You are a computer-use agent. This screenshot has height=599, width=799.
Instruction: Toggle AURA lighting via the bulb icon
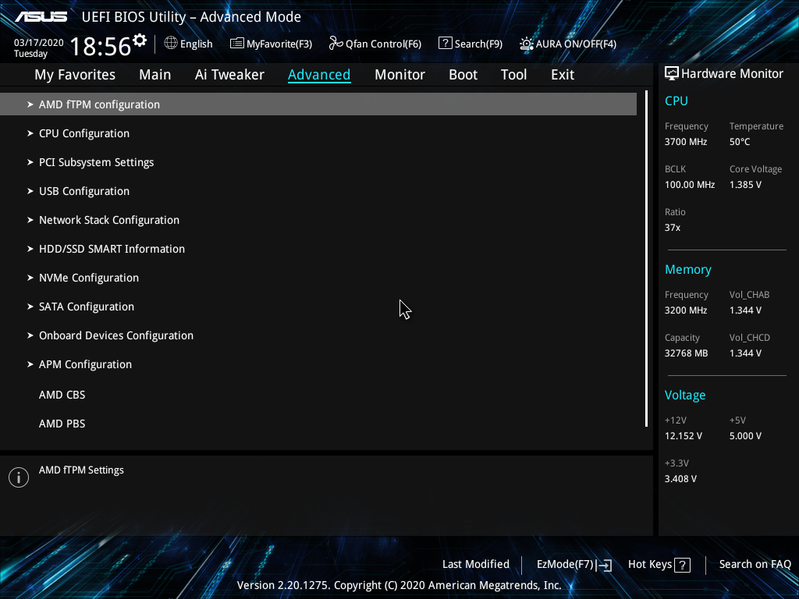point(526,44)
